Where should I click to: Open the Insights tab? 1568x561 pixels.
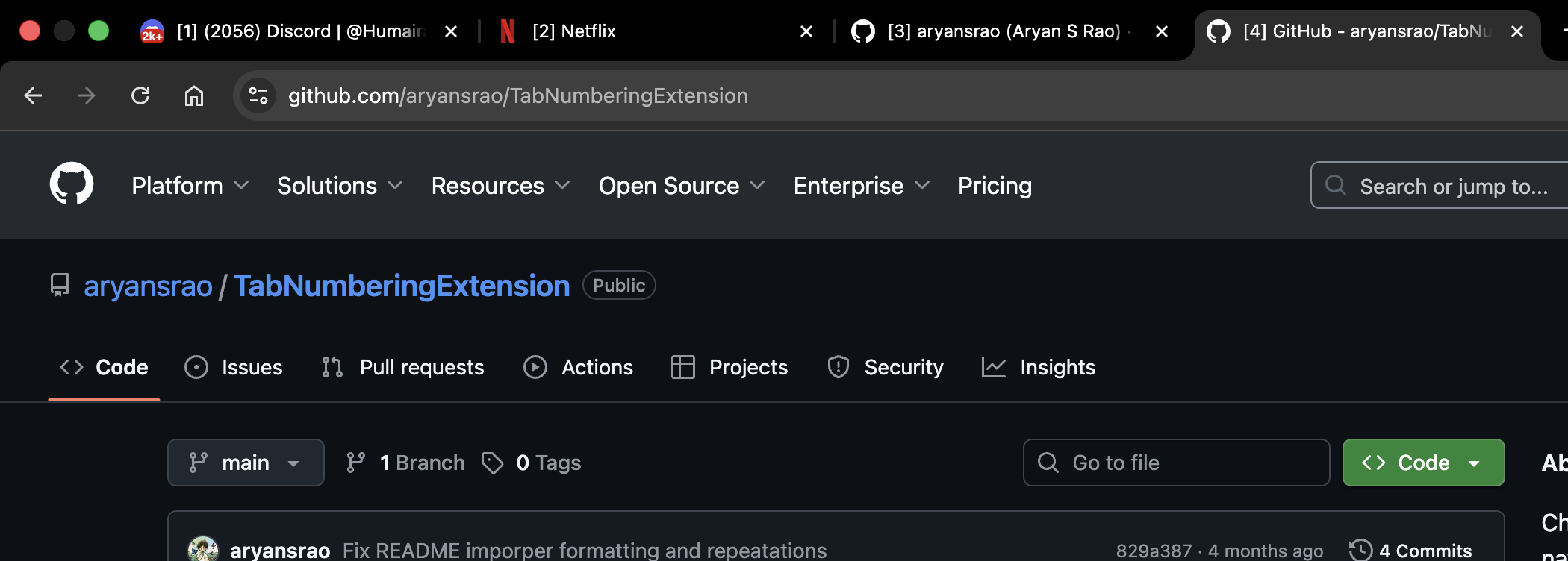pos(1039,367)
